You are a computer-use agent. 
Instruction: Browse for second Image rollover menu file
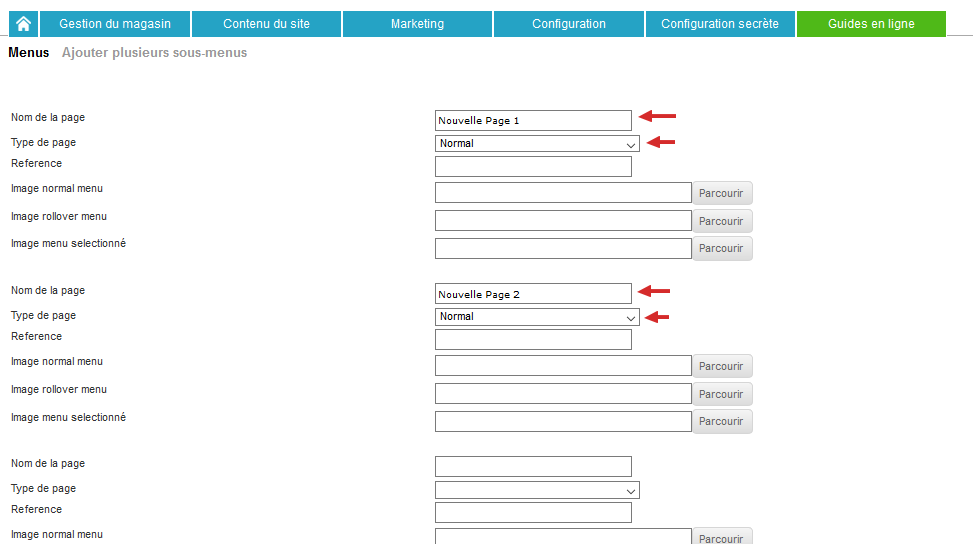pyautogui.click(x=722, y=394)
